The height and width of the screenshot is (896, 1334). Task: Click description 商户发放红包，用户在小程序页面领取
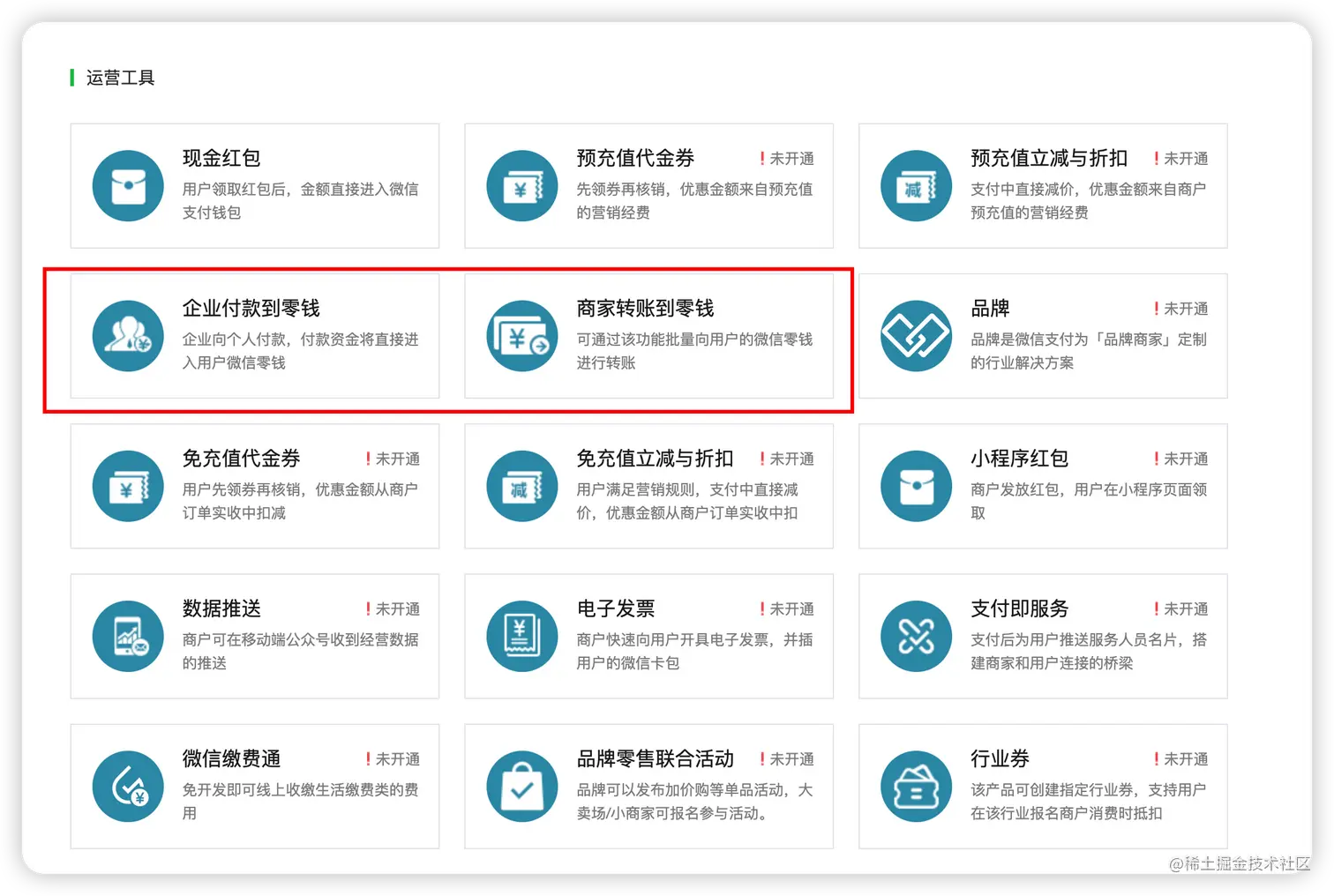(x=1089, y=501)
